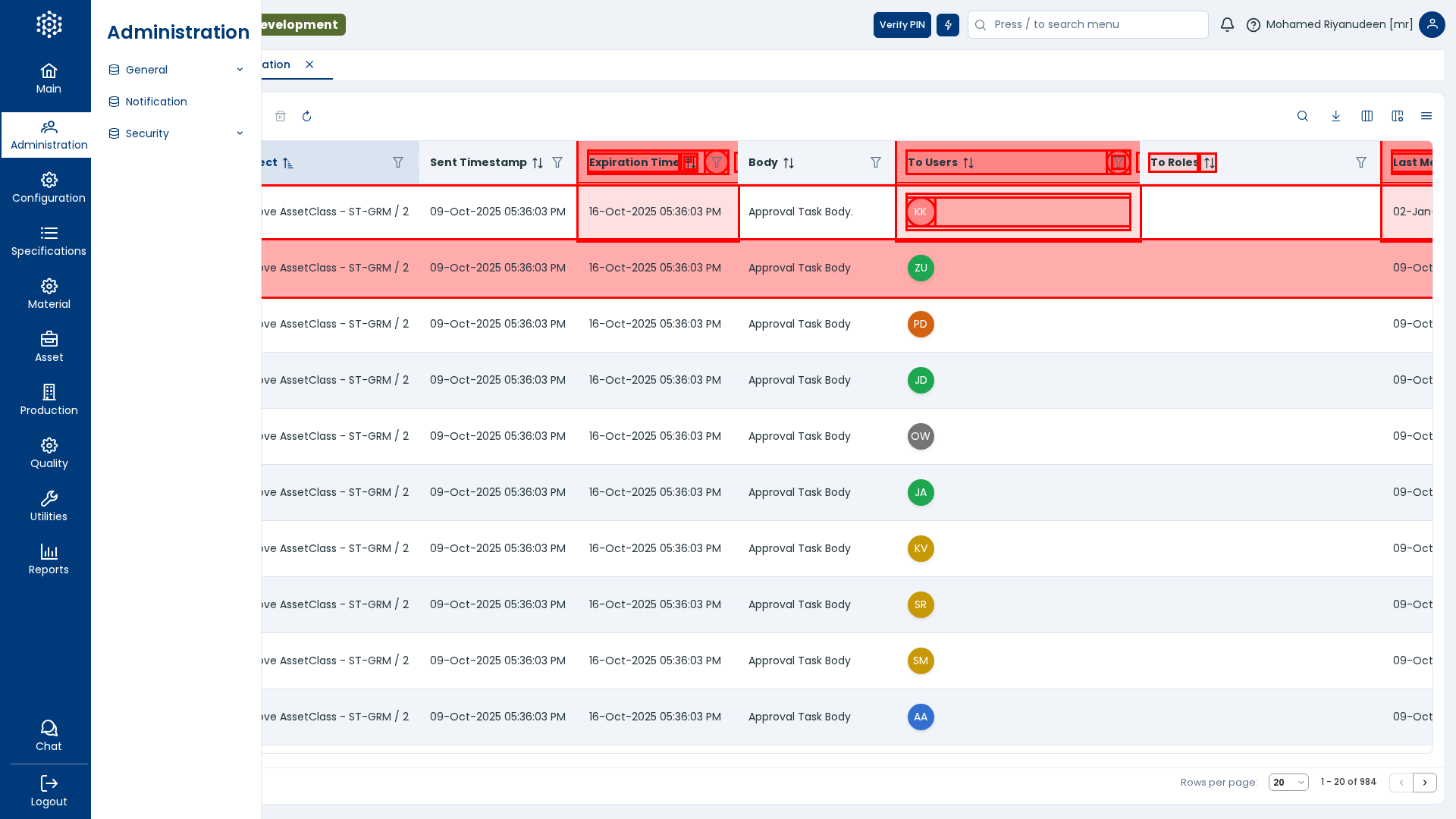Toggle sort on Body column
This screenshot has width=1456, height=819.
[789, 163]
